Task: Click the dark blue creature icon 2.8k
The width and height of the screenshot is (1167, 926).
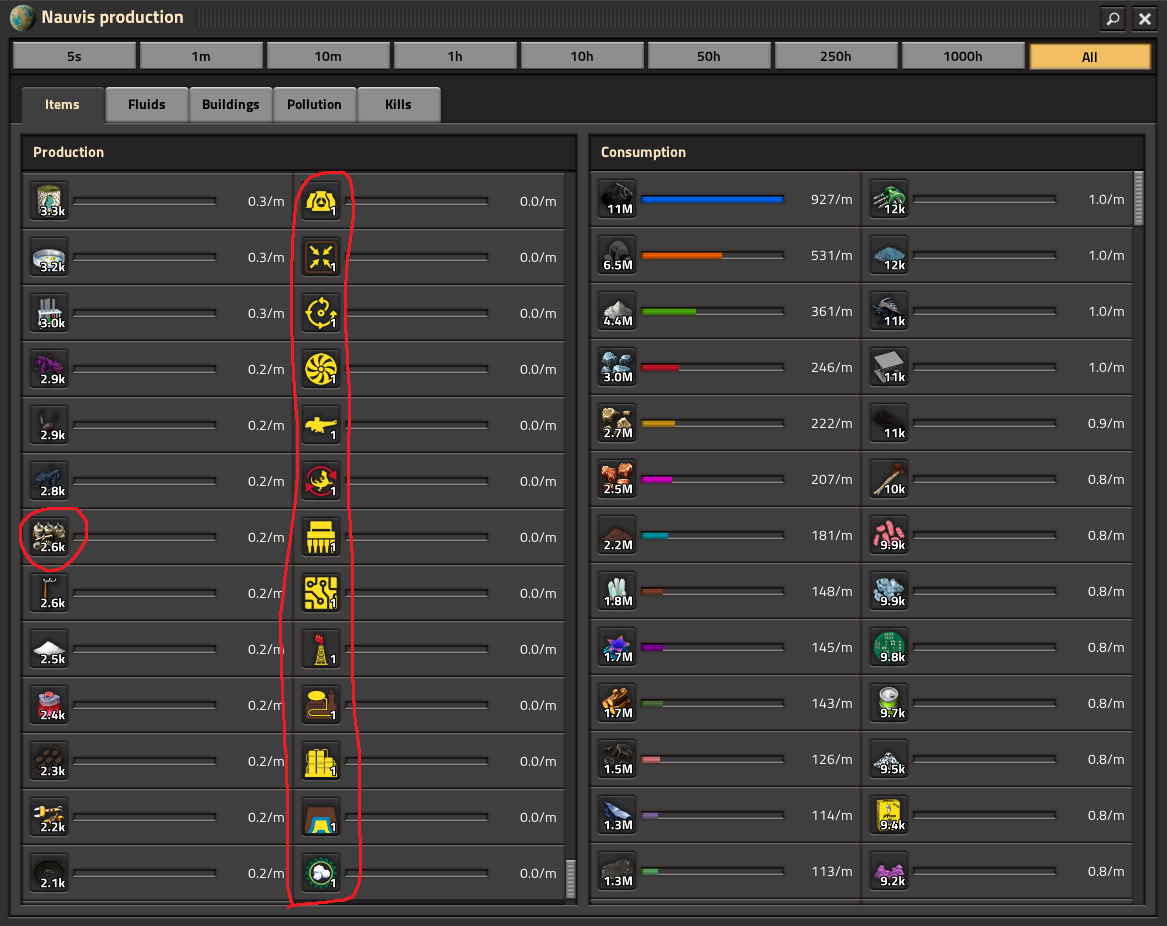Action: coord(50,481)
